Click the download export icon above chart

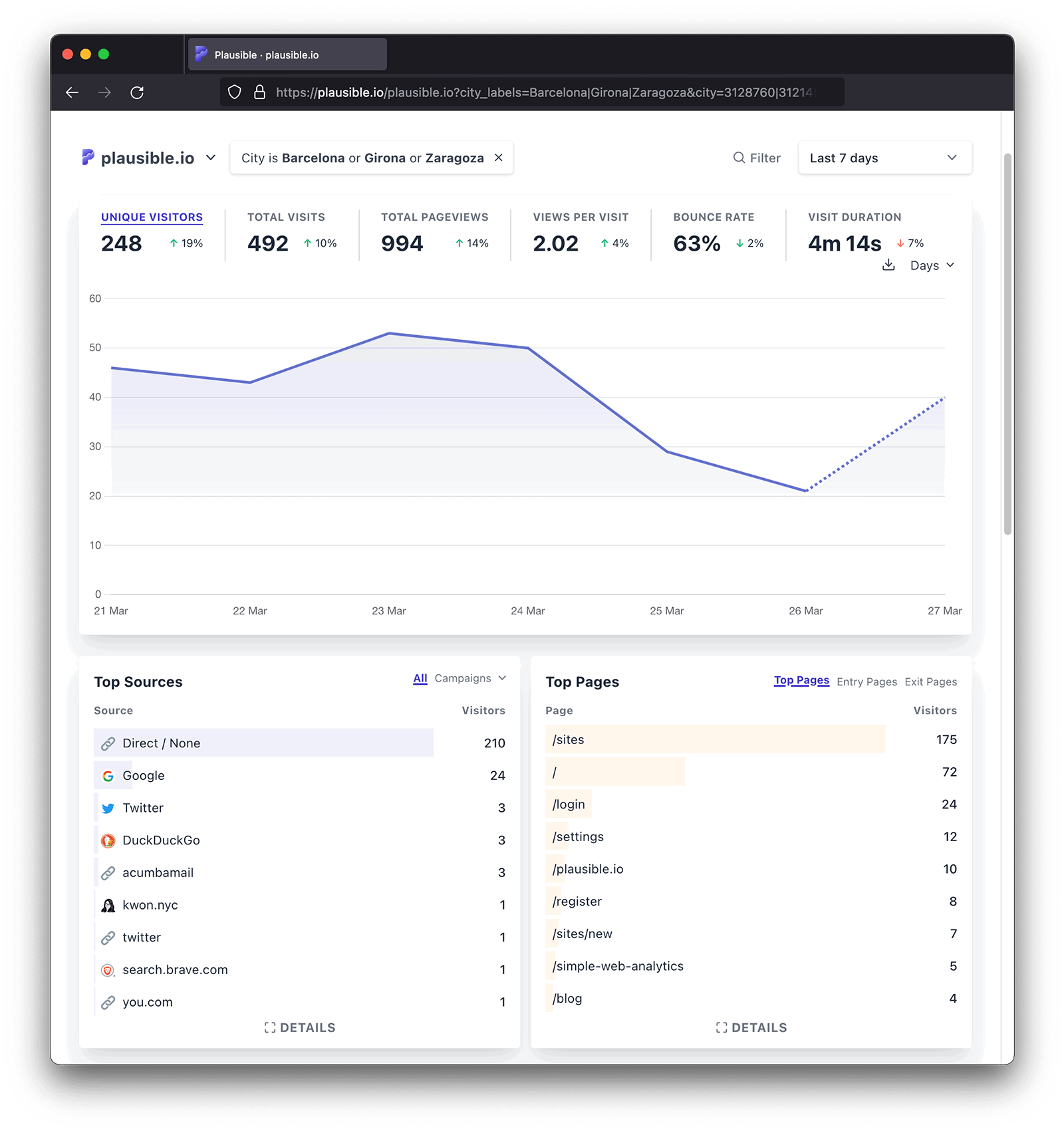coord(888,265)
